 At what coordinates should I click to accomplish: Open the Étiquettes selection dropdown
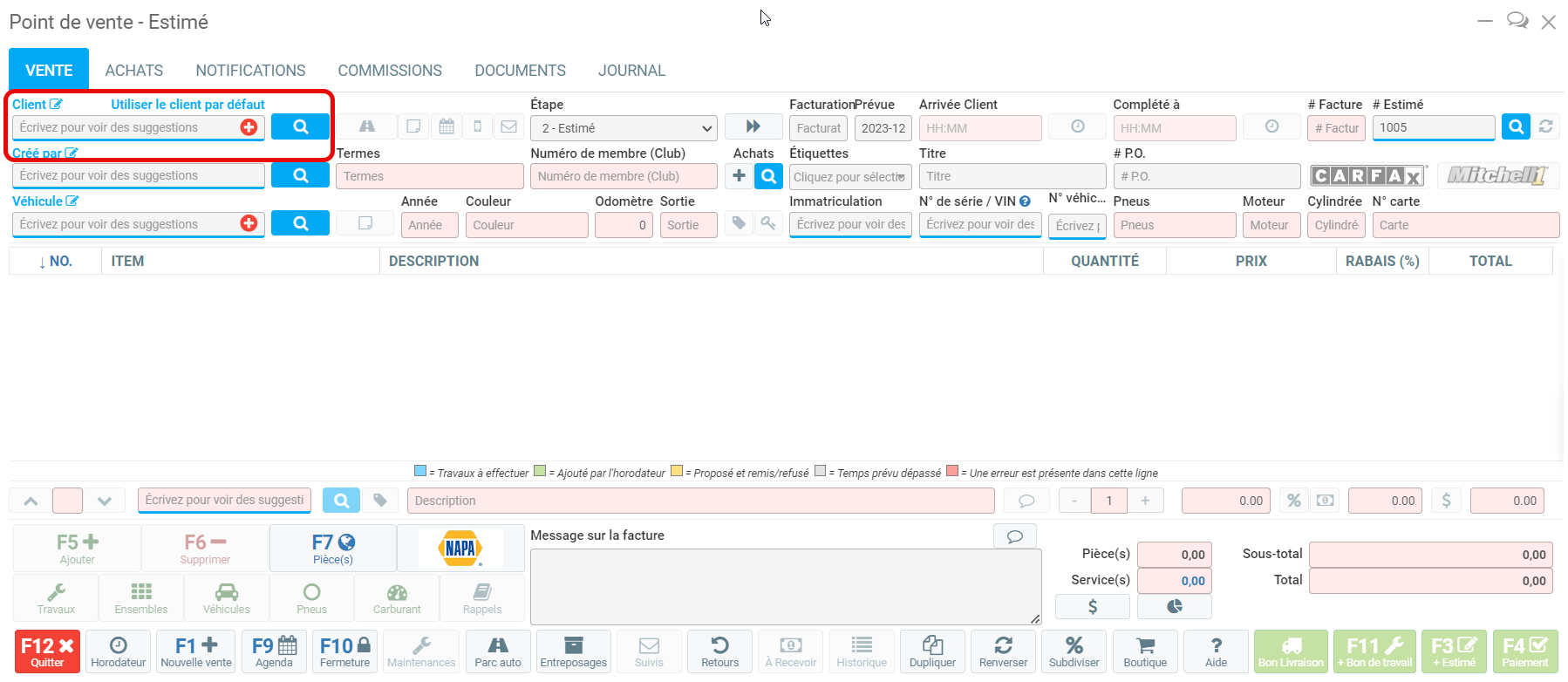[849, 177]
